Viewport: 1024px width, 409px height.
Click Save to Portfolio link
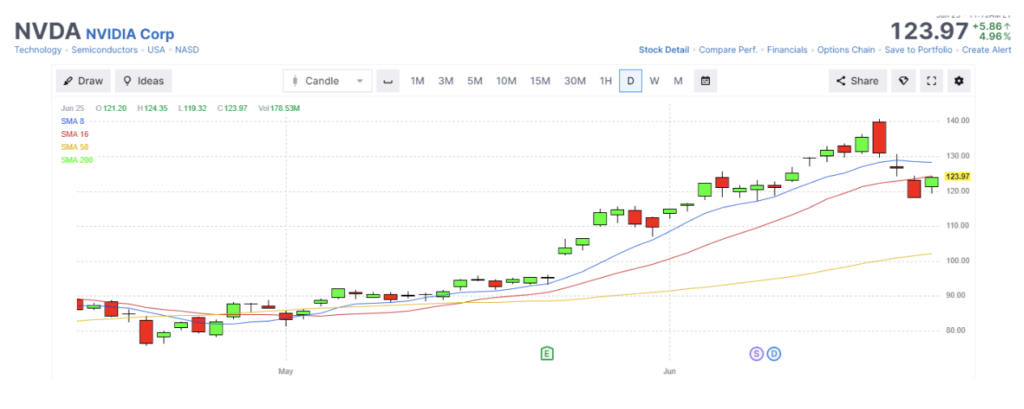[x=918, y=50]
